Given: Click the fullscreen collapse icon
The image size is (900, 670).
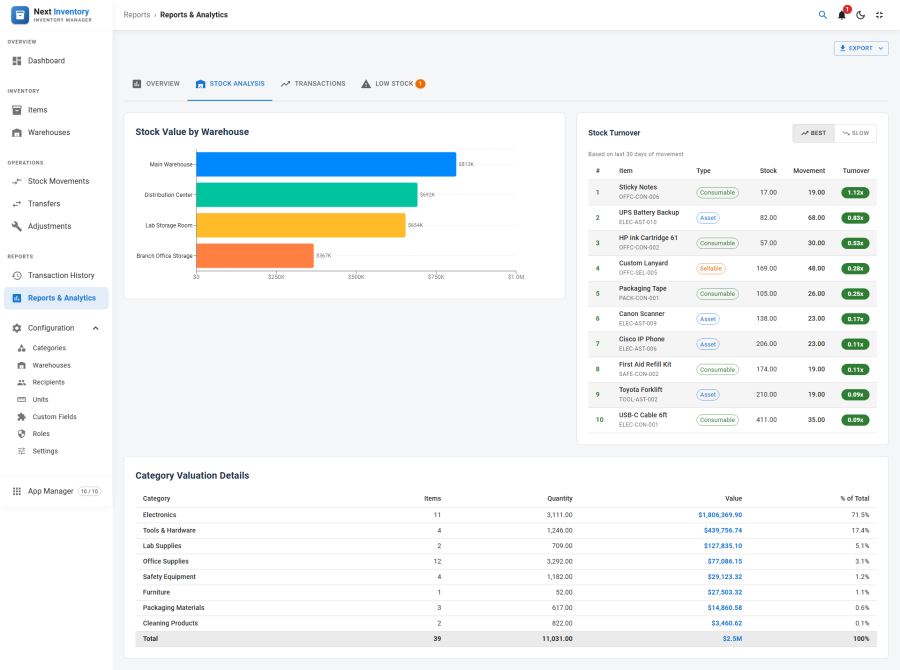Looking at the screenshot, I should pos(879,15).
